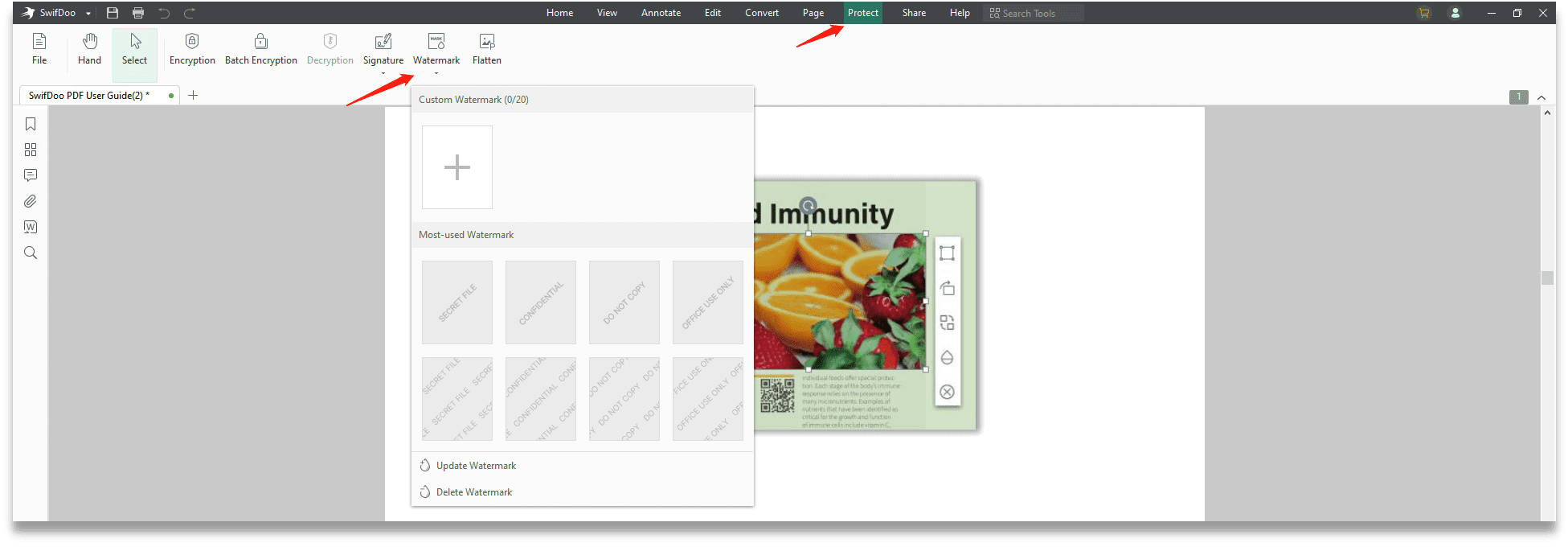Open the Share tab
The width and height of the screenshot is (1568, 547).
click(914, 13)
